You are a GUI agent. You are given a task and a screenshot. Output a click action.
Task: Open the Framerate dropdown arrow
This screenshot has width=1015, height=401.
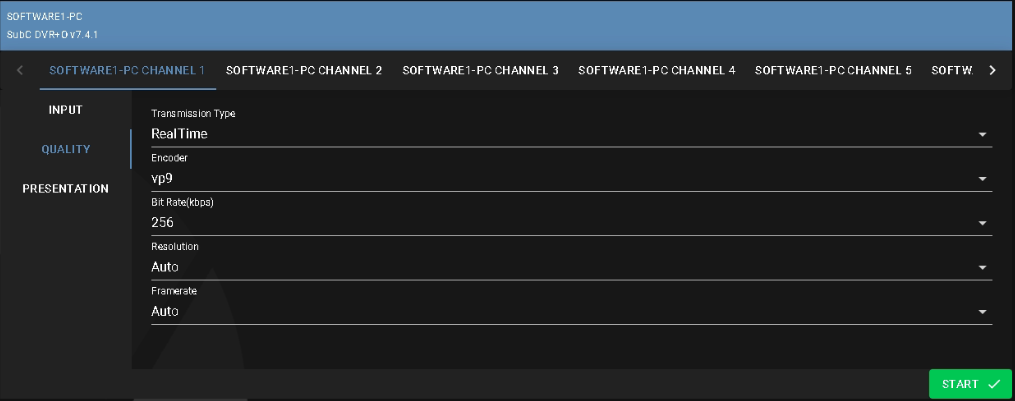[x=982, y=312]
